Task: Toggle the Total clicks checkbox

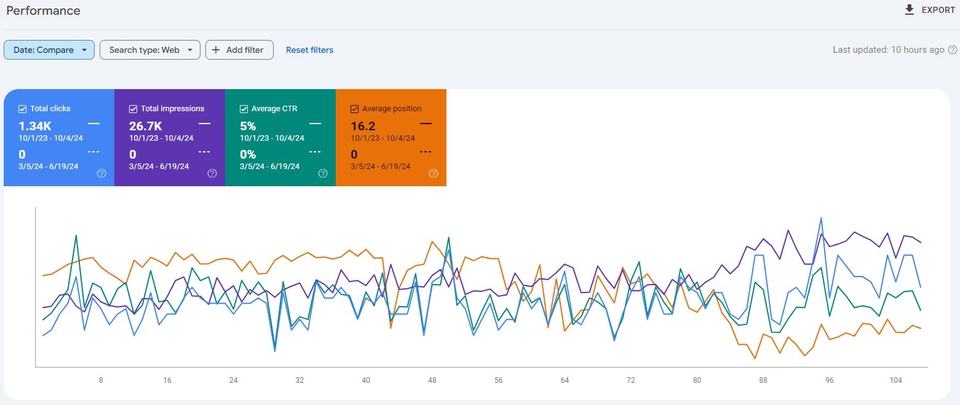Action: click(x=23, y=108)
